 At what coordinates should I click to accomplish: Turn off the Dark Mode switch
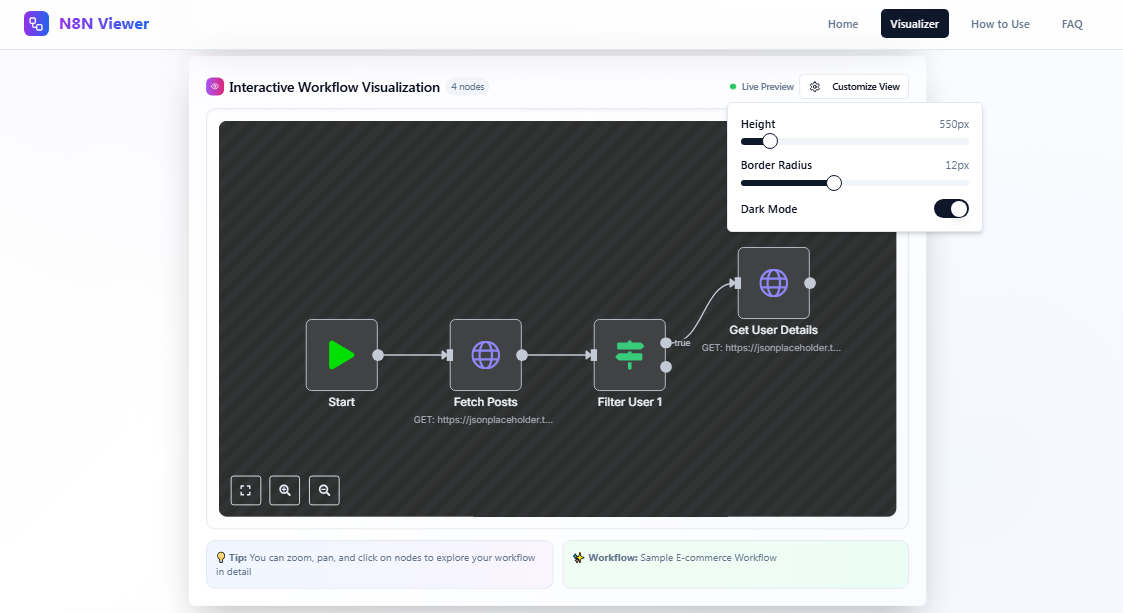click(951, 209)
